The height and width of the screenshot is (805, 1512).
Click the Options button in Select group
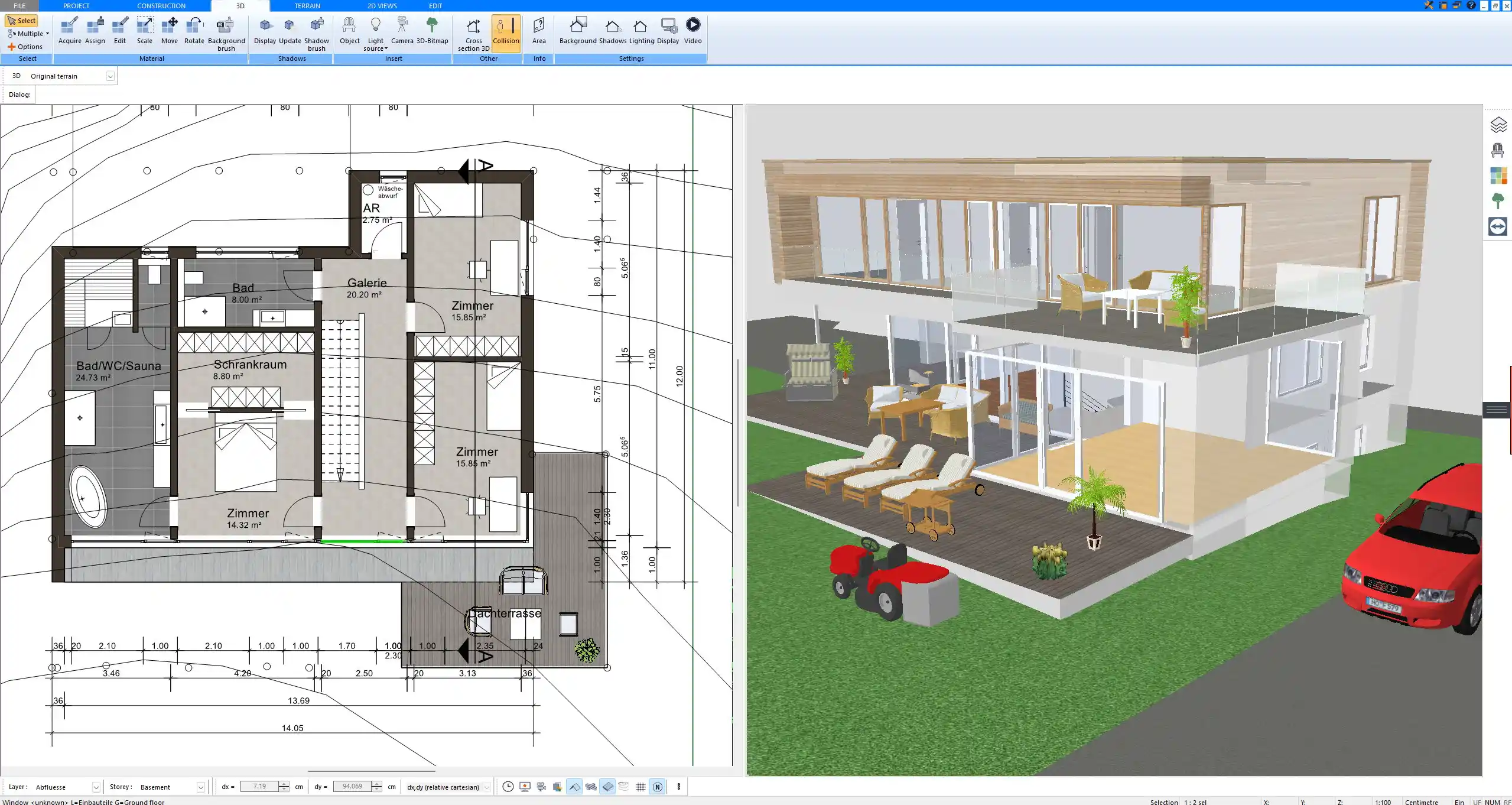26,46
